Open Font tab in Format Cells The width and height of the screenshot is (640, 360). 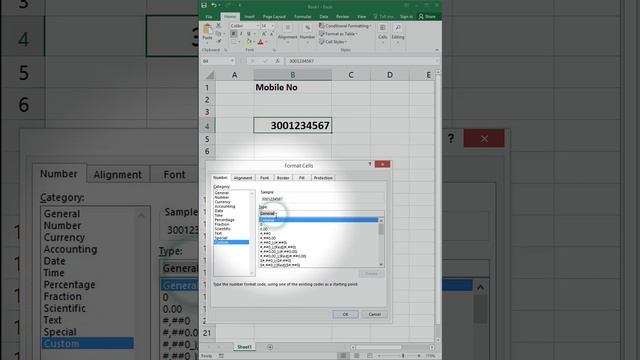point(264,178)
